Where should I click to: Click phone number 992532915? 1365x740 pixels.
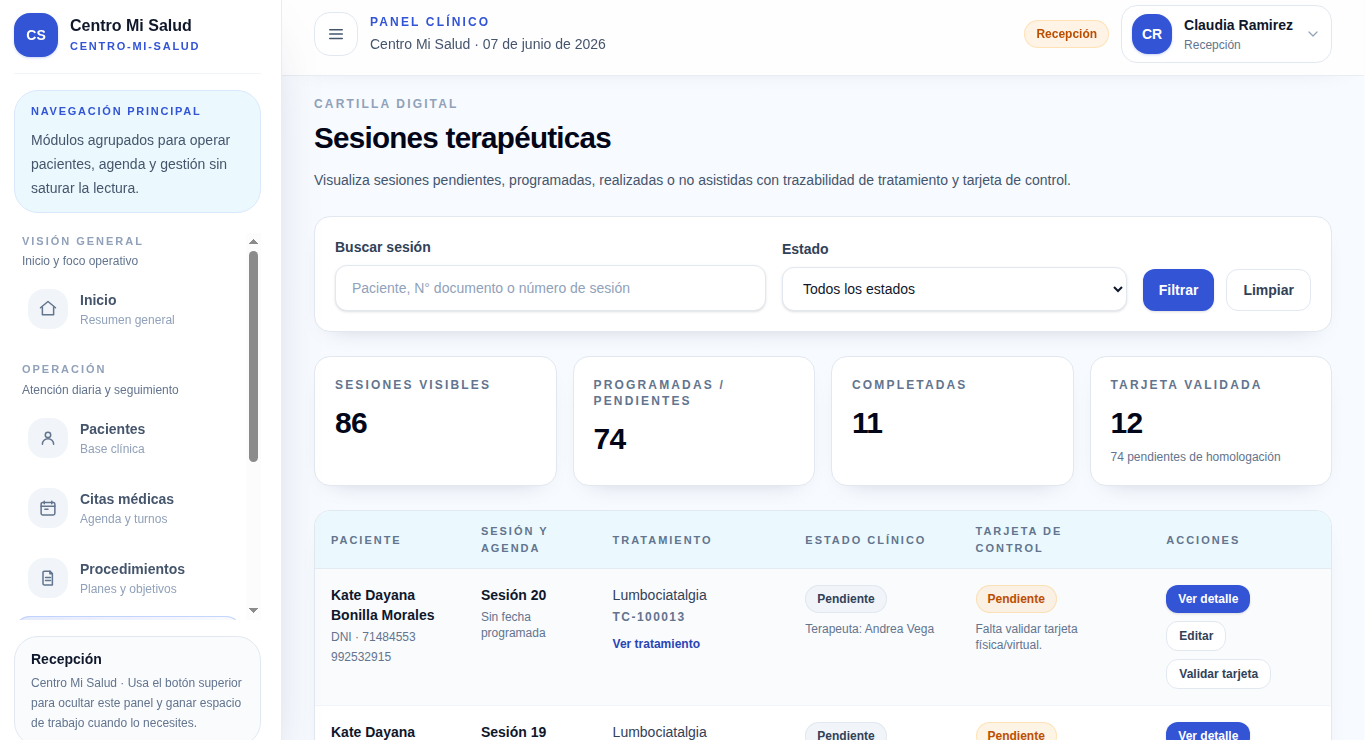click(361, 657)
